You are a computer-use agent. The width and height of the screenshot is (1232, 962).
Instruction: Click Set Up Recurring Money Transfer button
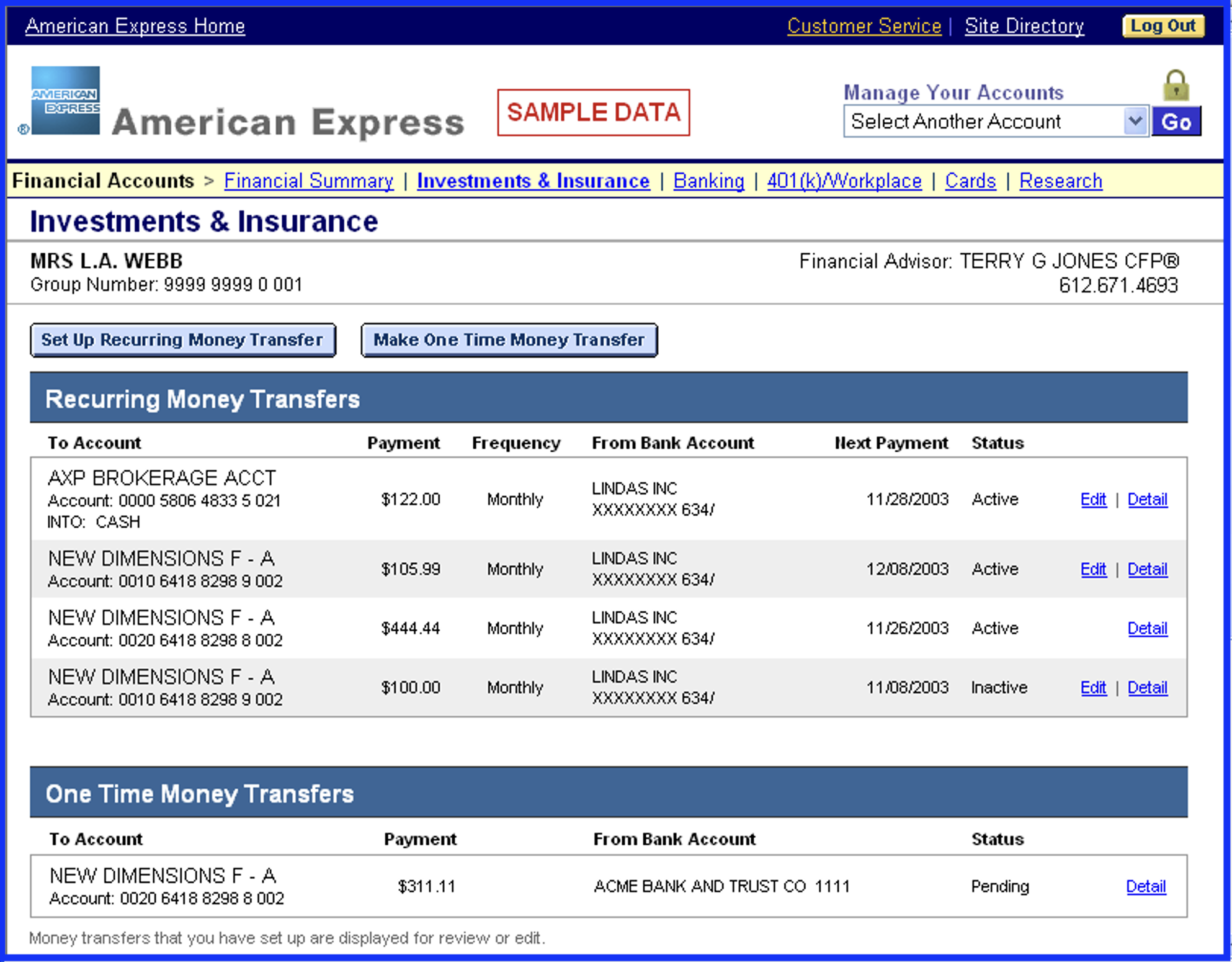183,340
